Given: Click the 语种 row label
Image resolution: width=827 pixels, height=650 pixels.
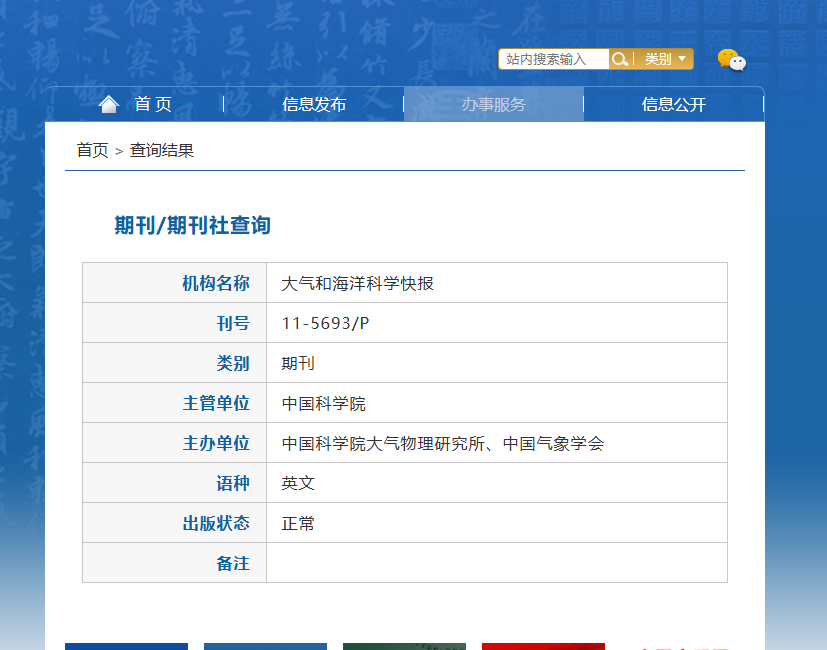Looking at the screenshot, I should (x=233, y=483).
